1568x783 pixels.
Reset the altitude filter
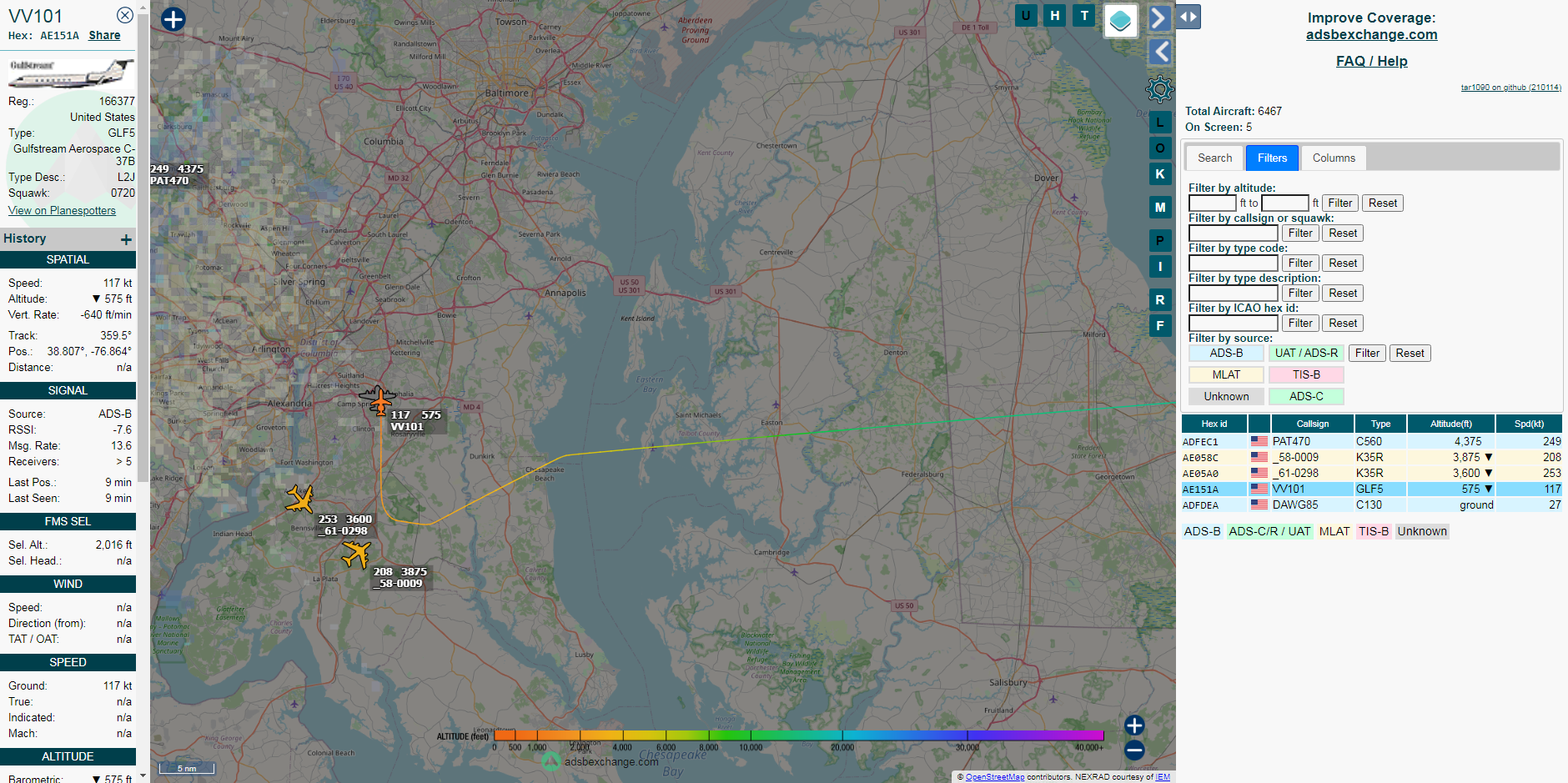point(1382,203)
